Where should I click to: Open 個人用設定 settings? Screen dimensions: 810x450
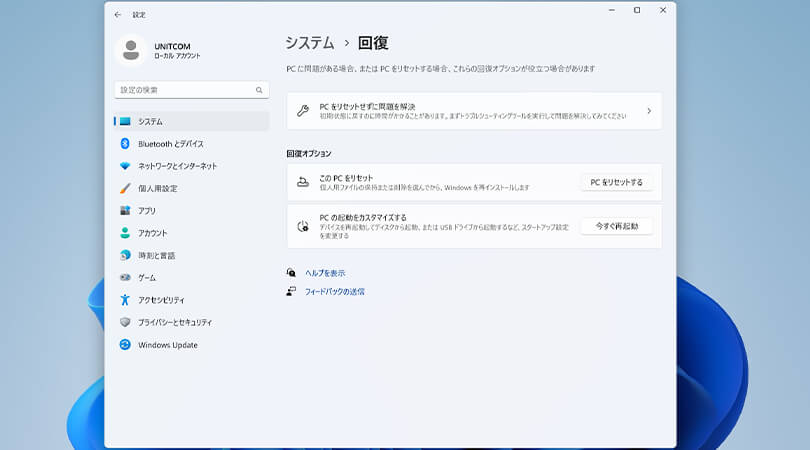point(192,188)
